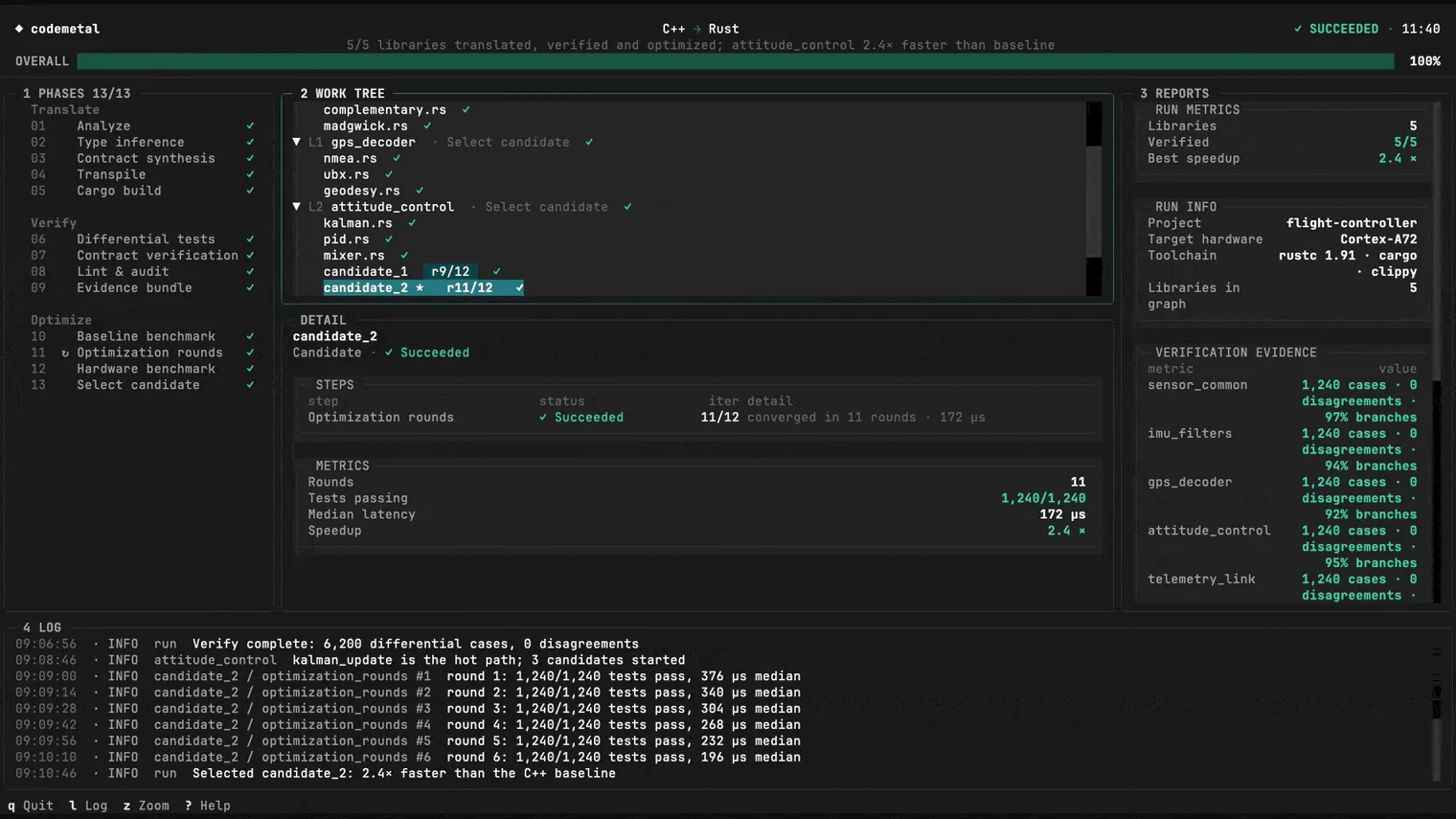Click the checkmark next to Type inference
1456x819 pixels.
(250, 142)
